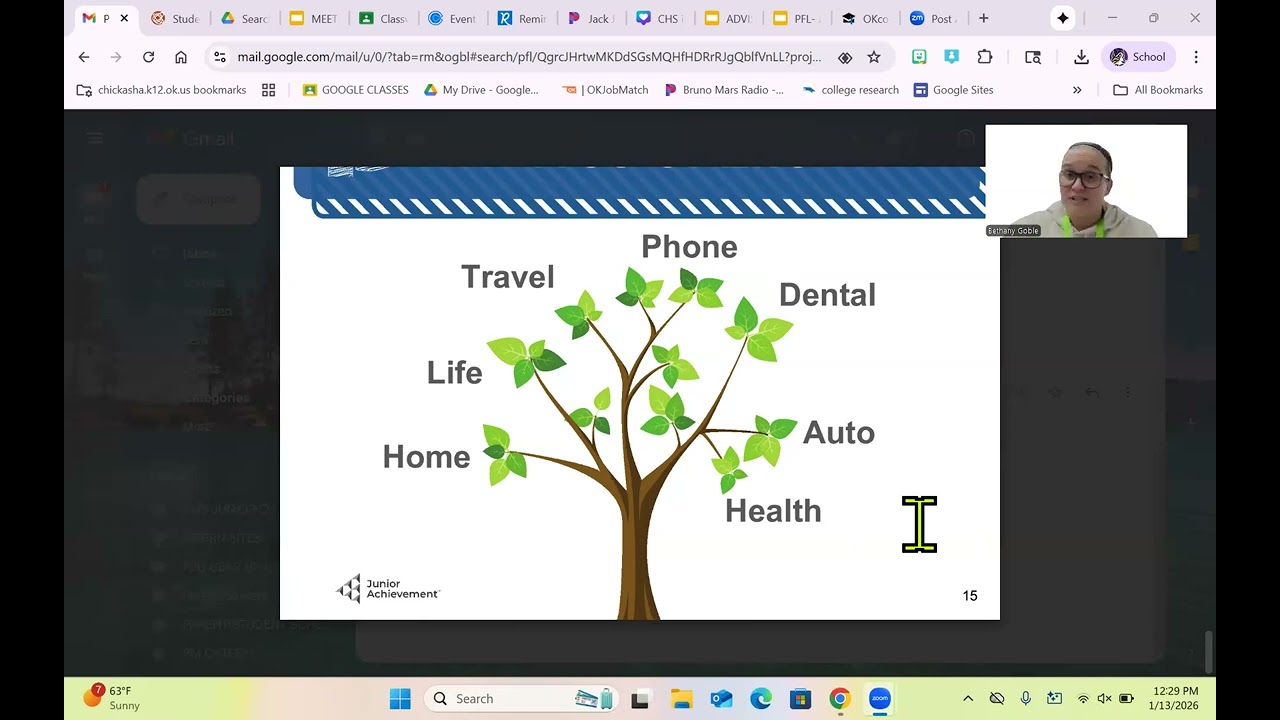Open the Chrome downloads icon

(x=1081, y=57)
